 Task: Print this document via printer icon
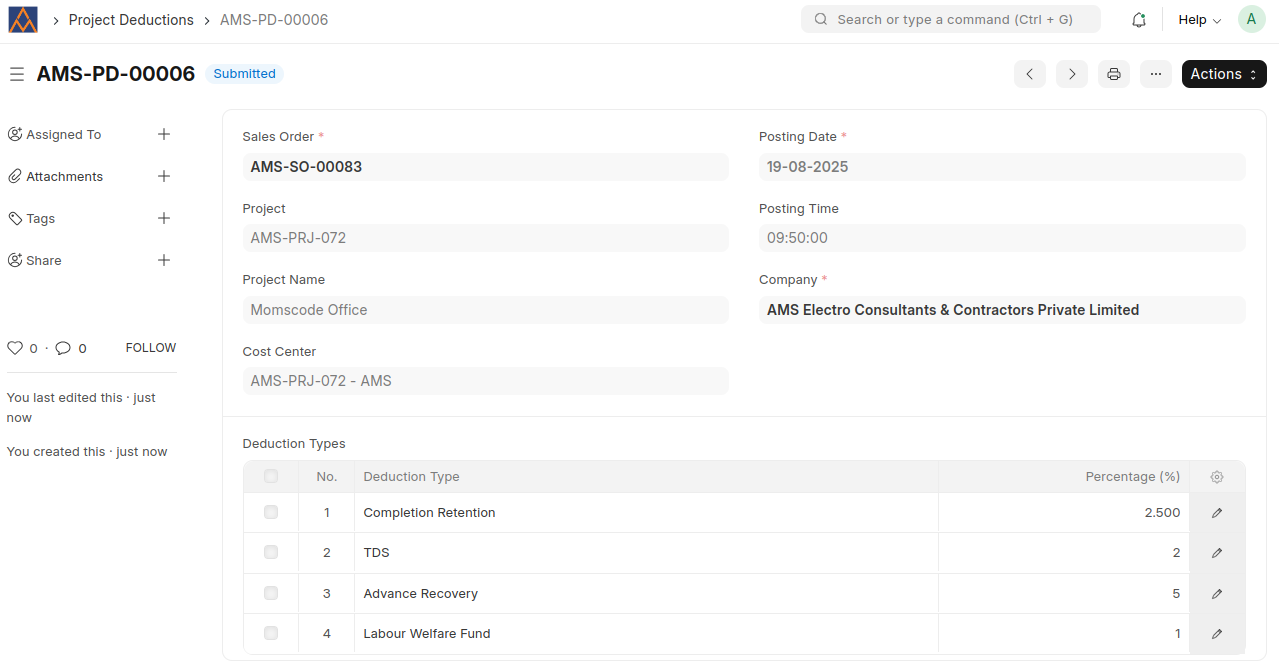1114,74
